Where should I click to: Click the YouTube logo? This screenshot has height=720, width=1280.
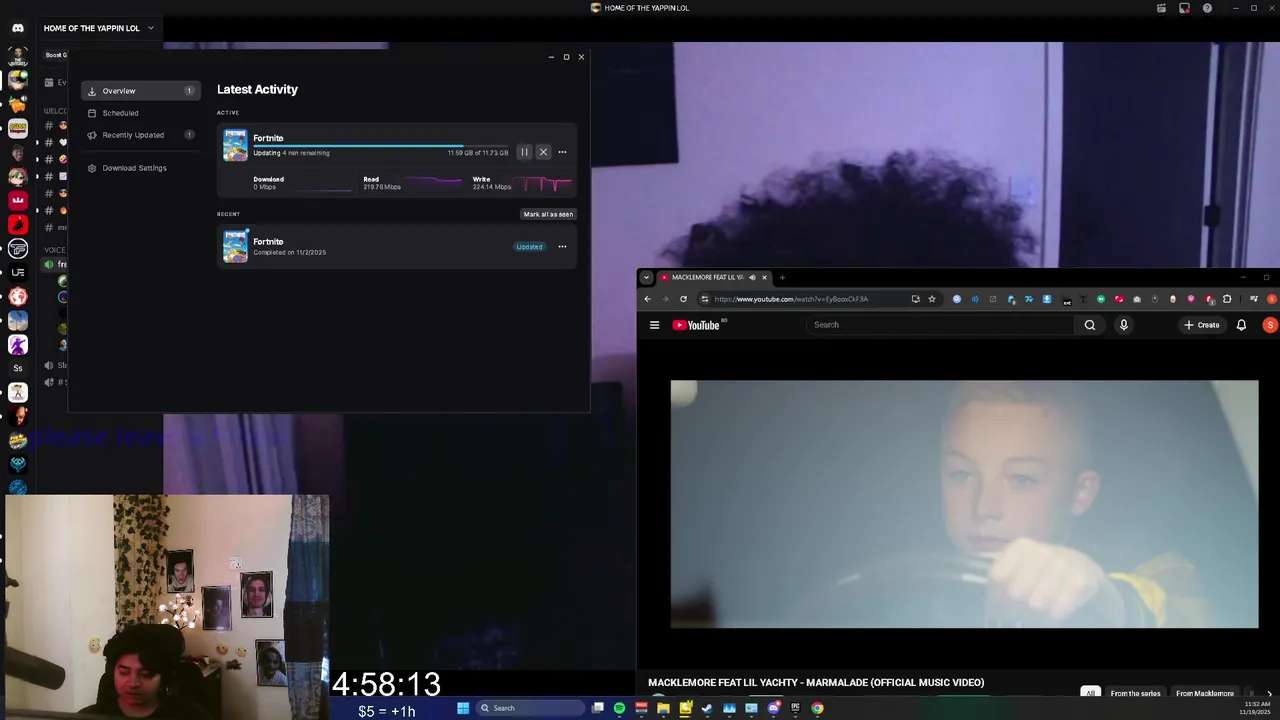696,325
